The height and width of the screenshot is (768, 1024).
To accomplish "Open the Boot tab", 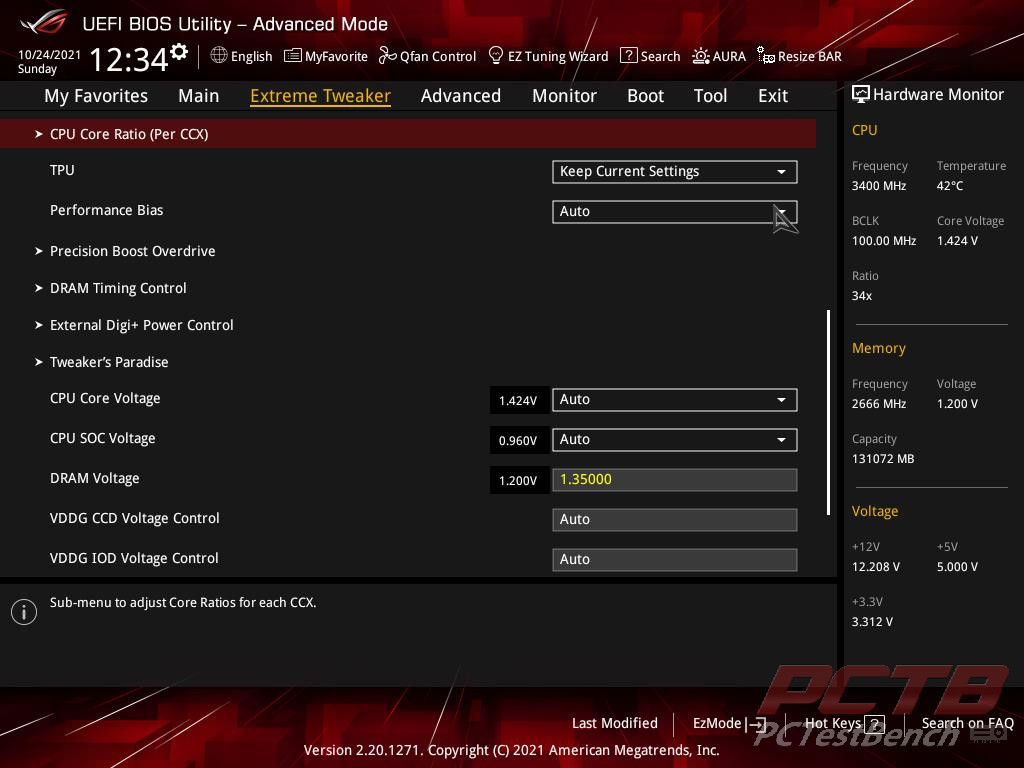I will 645,96.
